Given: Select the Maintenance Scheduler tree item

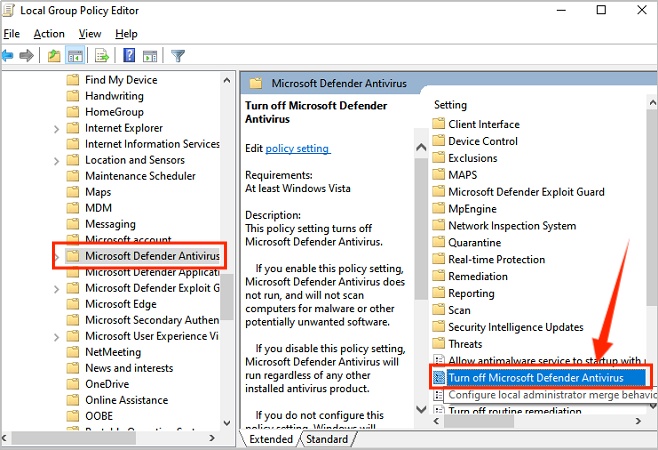Looking at the screenshot, I should (140, 175).
